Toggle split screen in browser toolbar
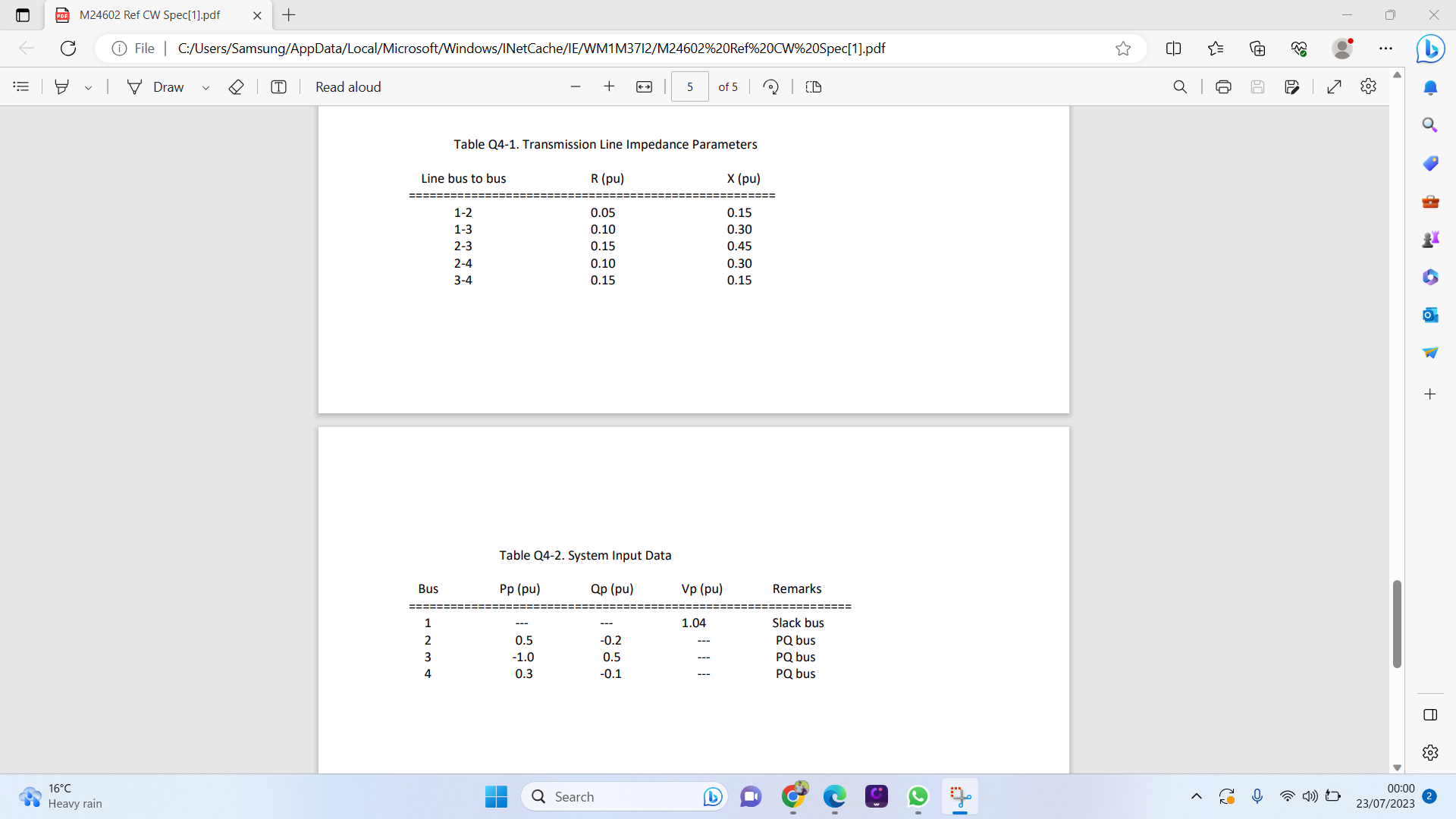Screen dimensions: 1456x819 (1173, 49)
